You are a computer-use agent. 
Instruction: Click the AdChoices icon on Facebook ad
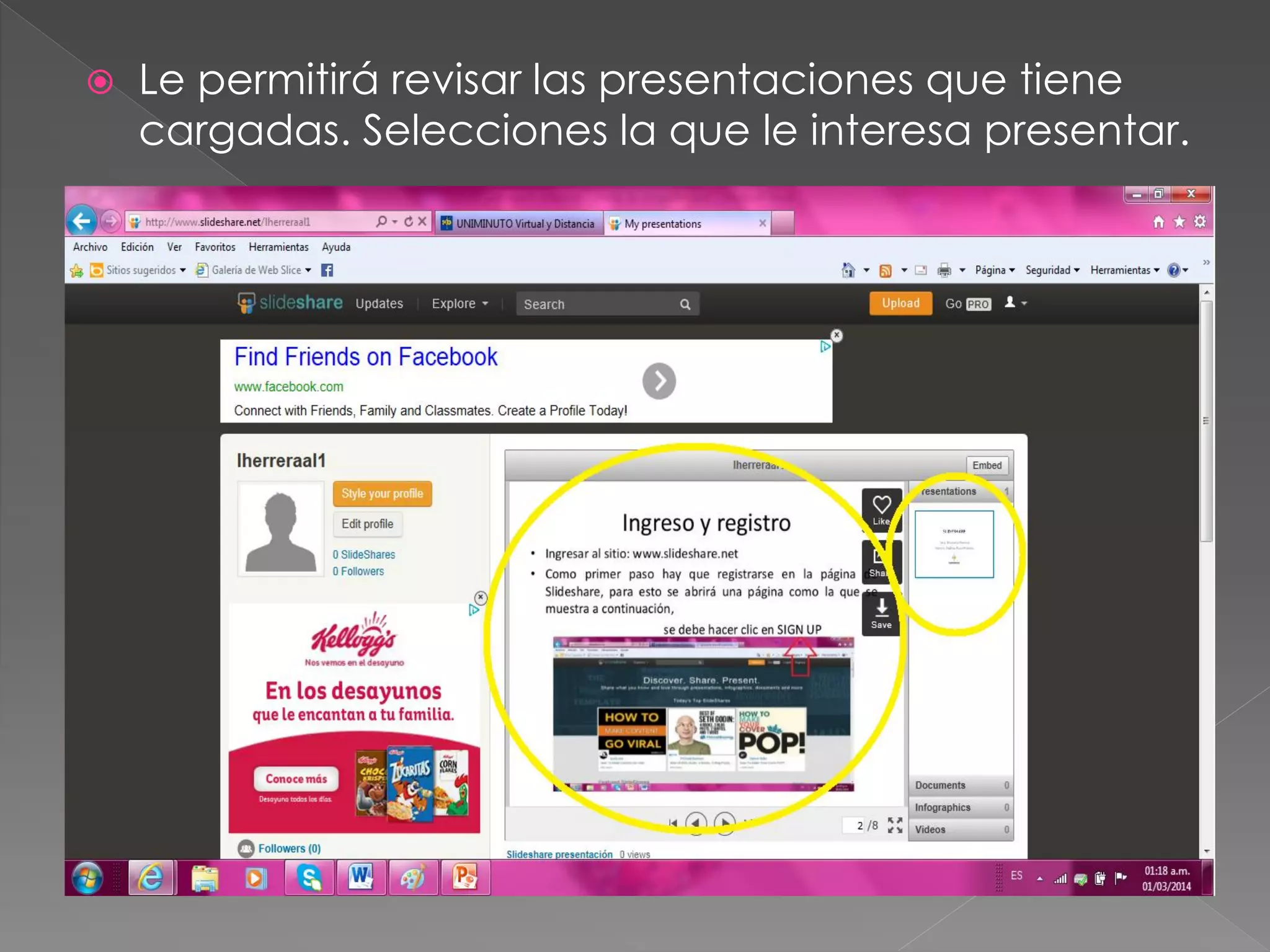pos(825,347)
